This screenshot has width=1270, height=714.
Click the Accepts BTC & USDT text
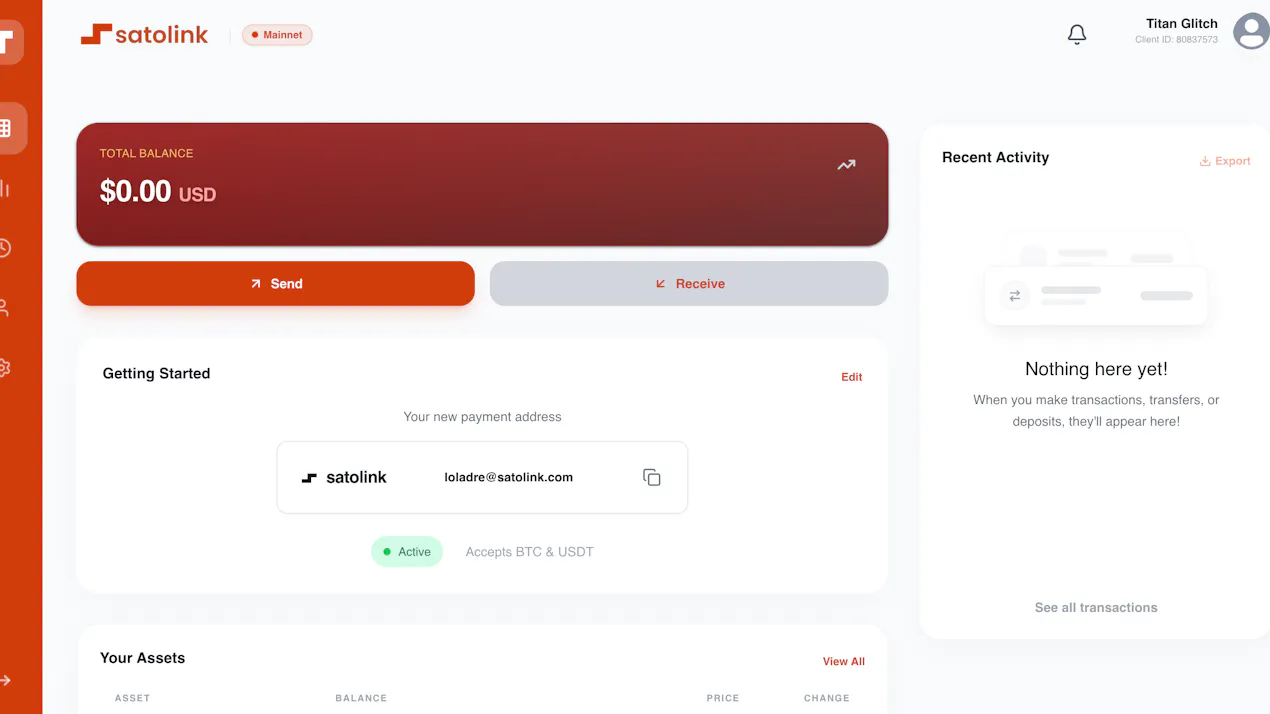530,552
